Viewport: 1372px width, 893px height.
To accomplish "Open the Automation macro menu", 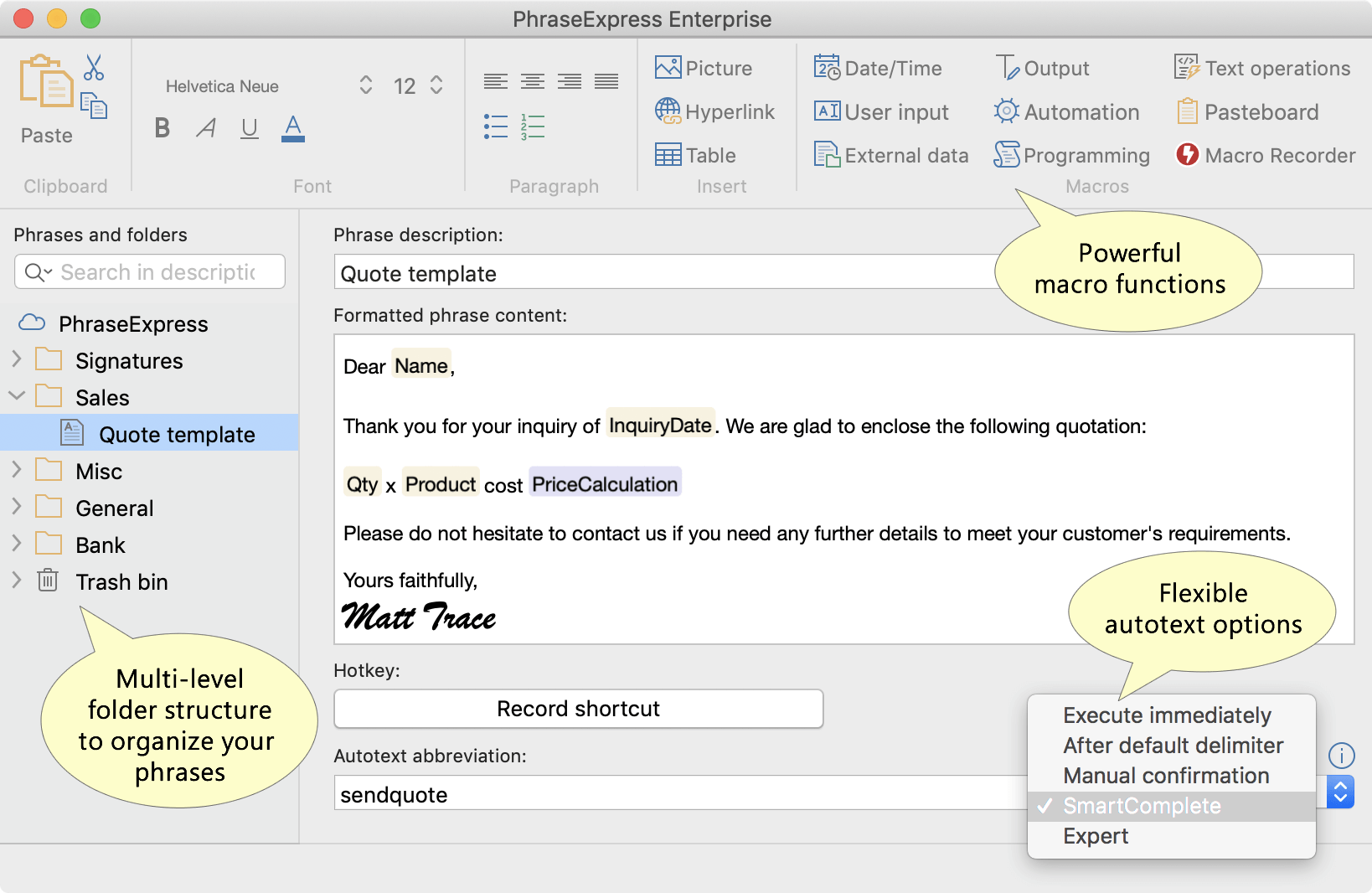I will tap(1066, 111).
